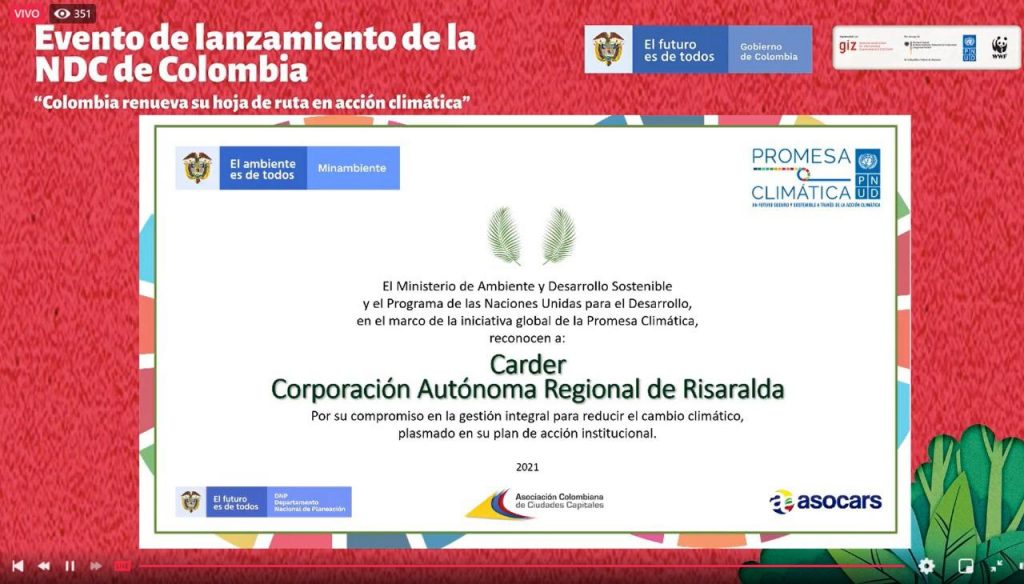Viewport: 1024px width, 584px height.
Task: Click the Asociación Colombiana de Ciudades Capitales logo
Action: [x=535, y=503]
